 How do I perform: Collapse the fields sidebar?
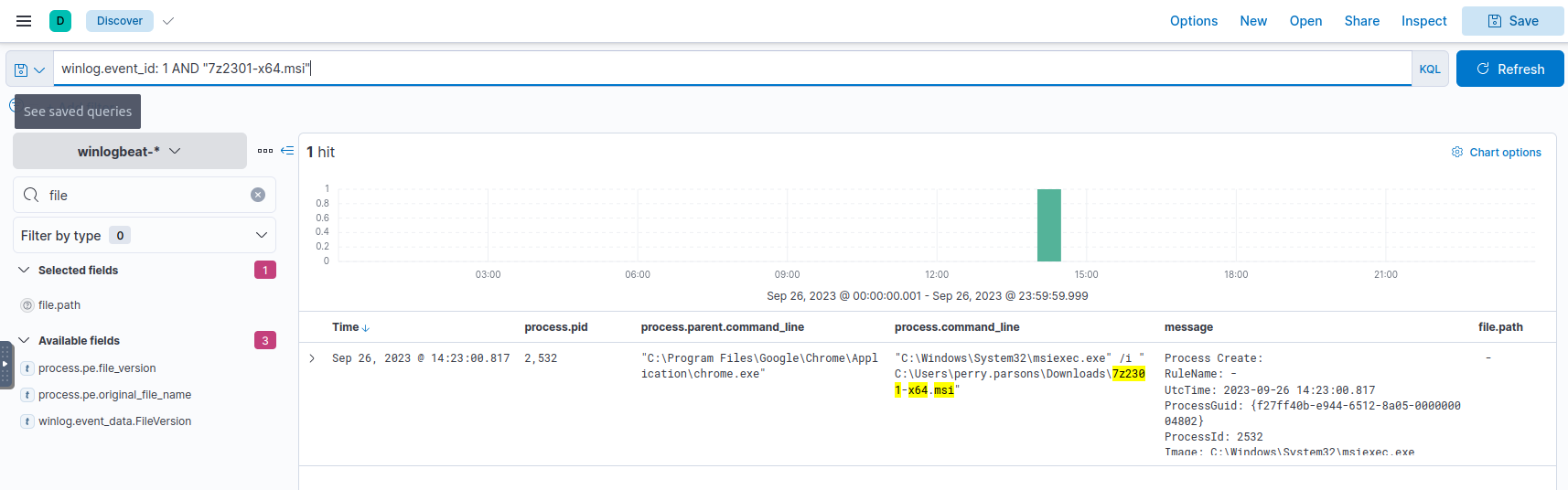(287, 151)
